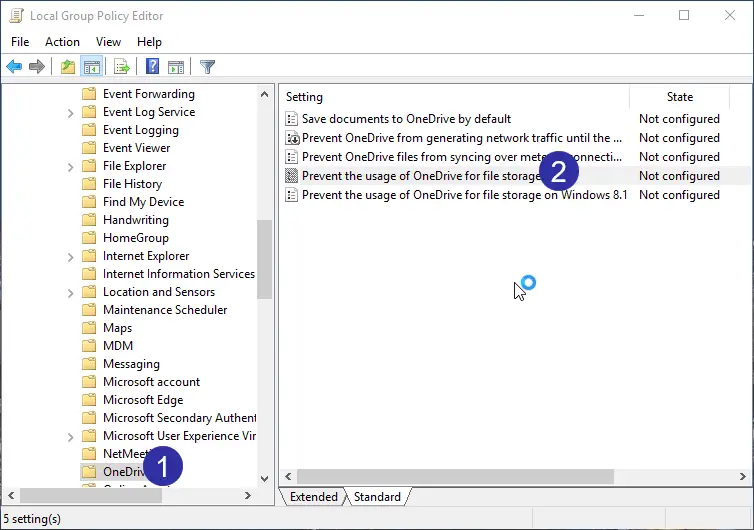Click the MDM folder icon
This screenshot has height=530, width=754.
click(x=89, y=346)
